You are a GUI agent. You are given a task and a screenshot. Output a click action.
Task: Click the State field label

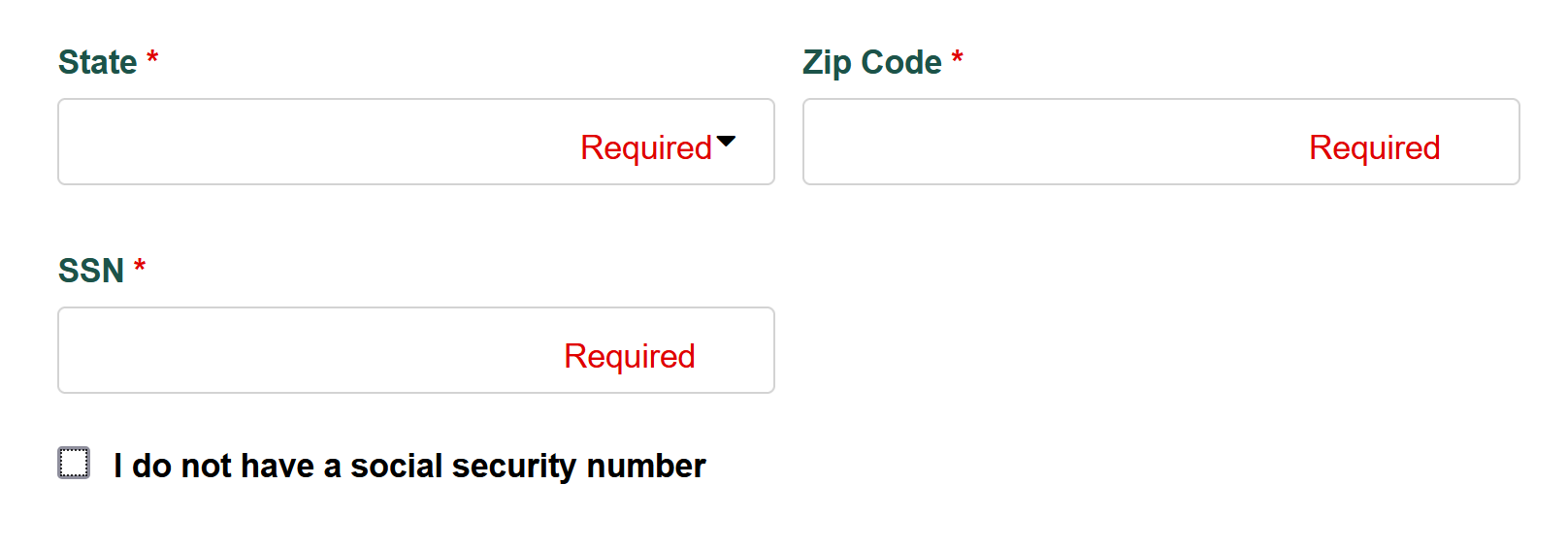point(97,62)
